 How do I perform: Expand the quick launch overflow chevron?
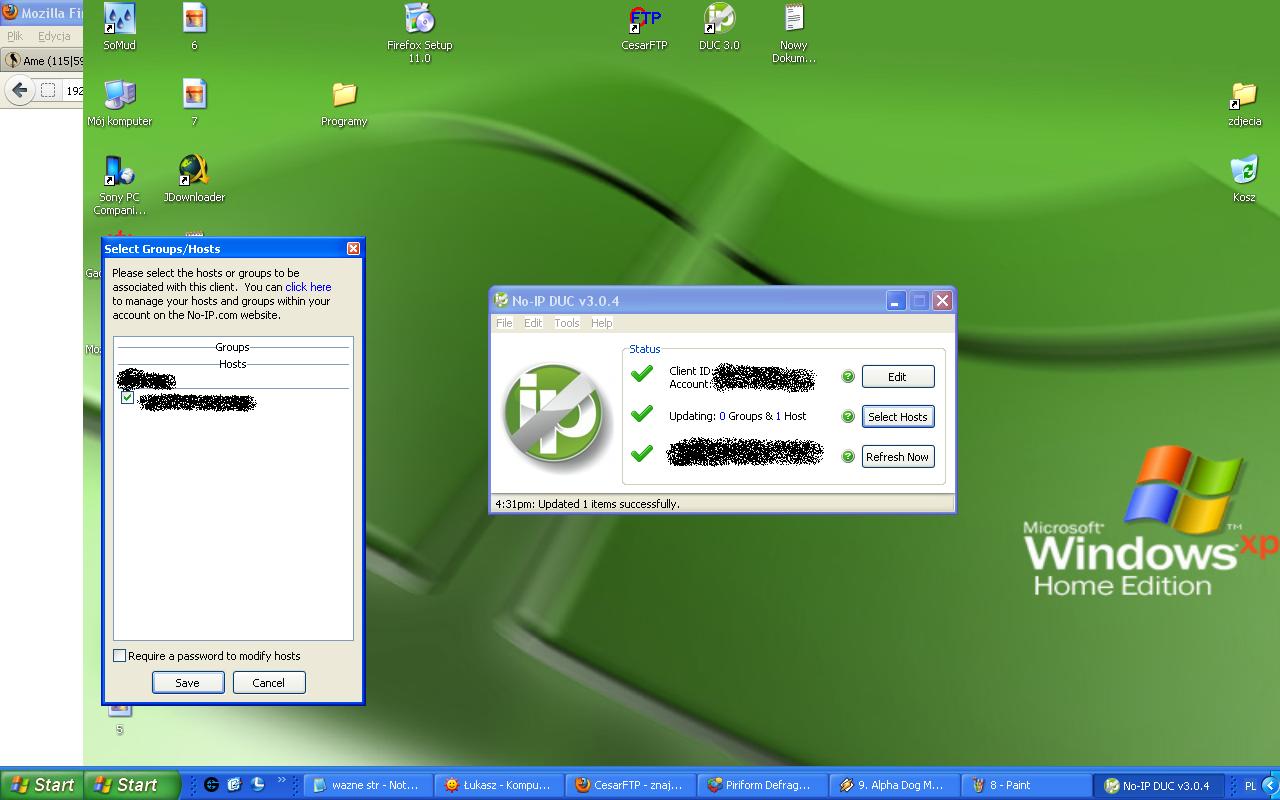(x=281, y=781)
